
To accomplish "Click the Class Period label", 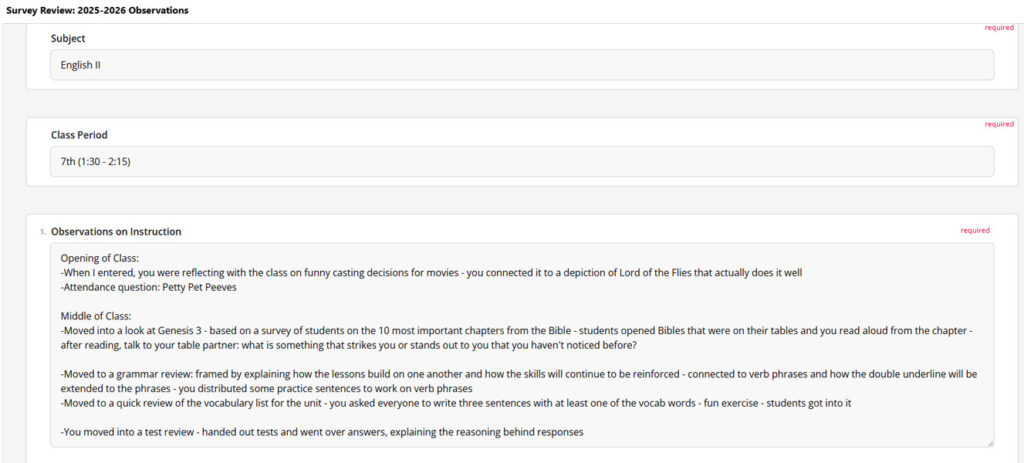I will [79, 134].
